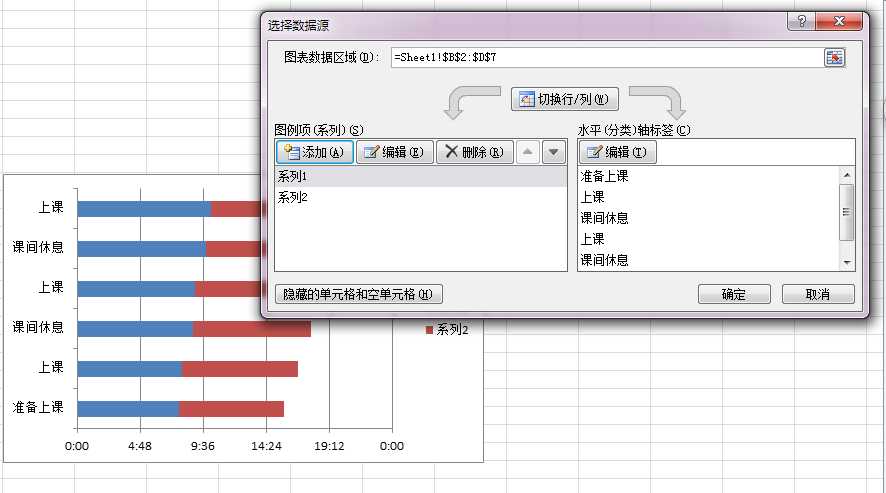Click the blue bar for 准备上课
The height and width of the screenshot is (493, 886).
coord(128,408)
